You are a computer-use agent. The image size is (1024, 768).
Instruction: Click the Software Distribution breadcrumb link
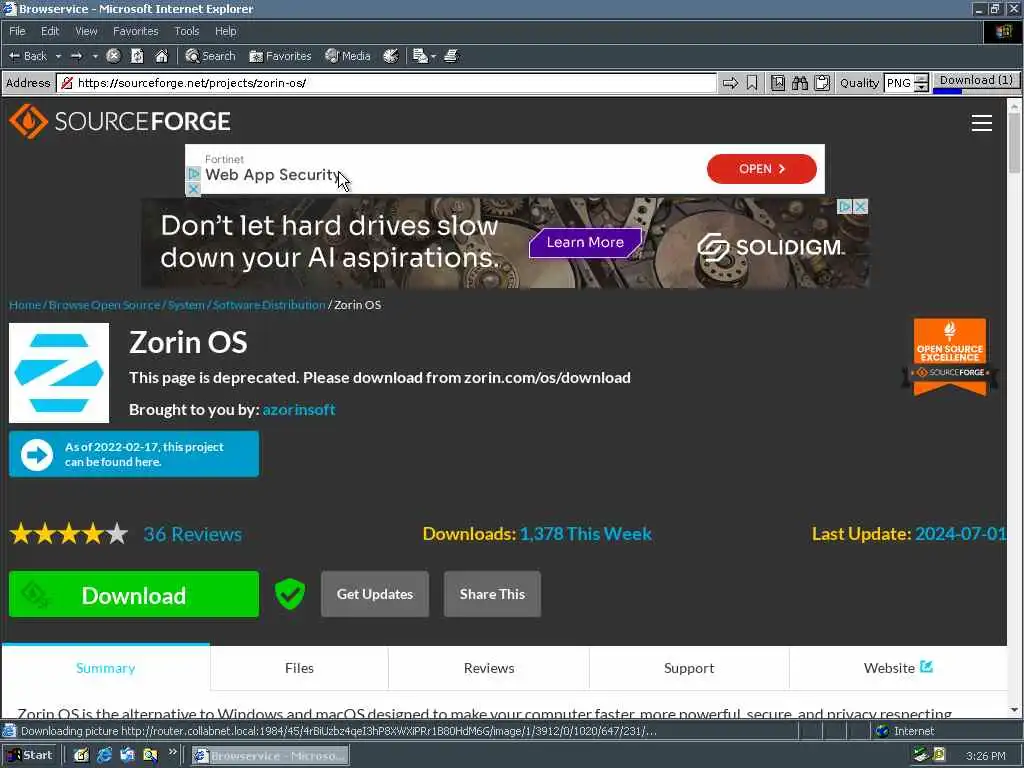(269, 305)
